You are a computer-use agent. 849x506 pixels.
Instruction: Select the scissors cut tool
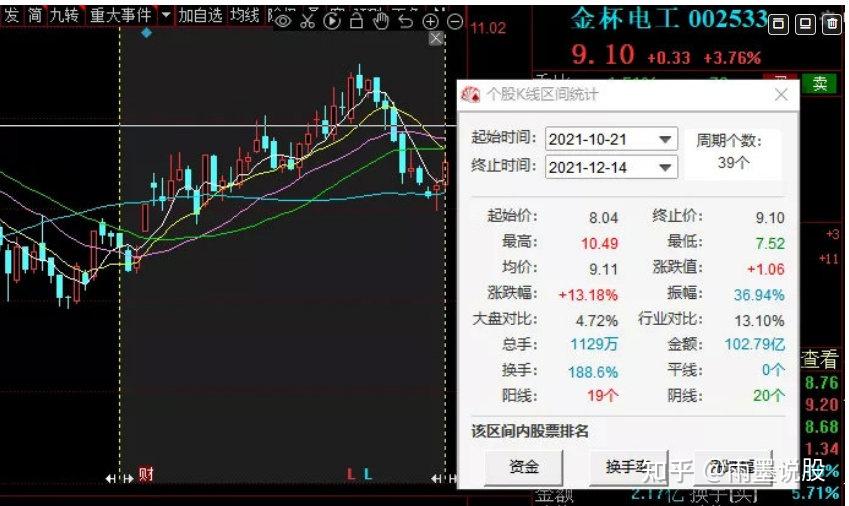(308, 21)
